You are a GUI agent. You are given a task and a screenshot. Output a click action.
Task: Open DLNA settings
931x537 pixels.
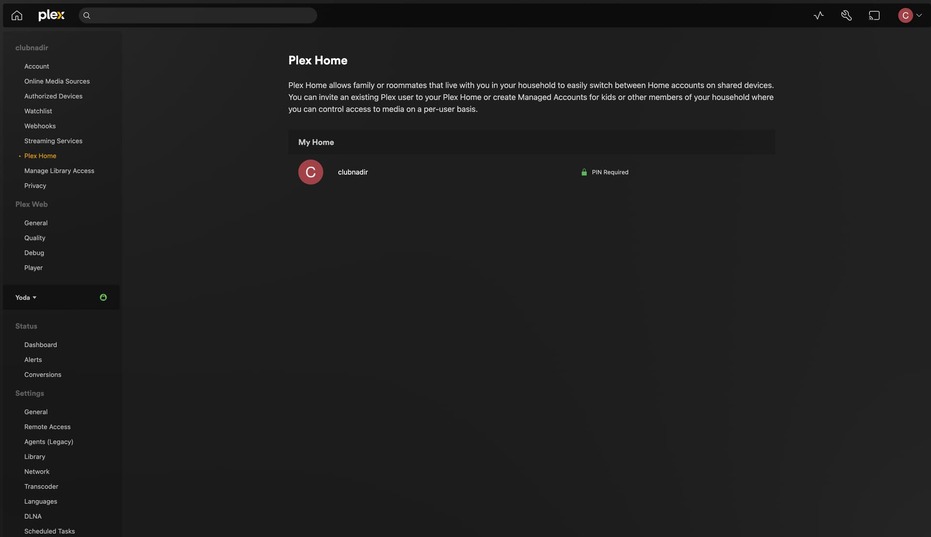click(33, 516)
